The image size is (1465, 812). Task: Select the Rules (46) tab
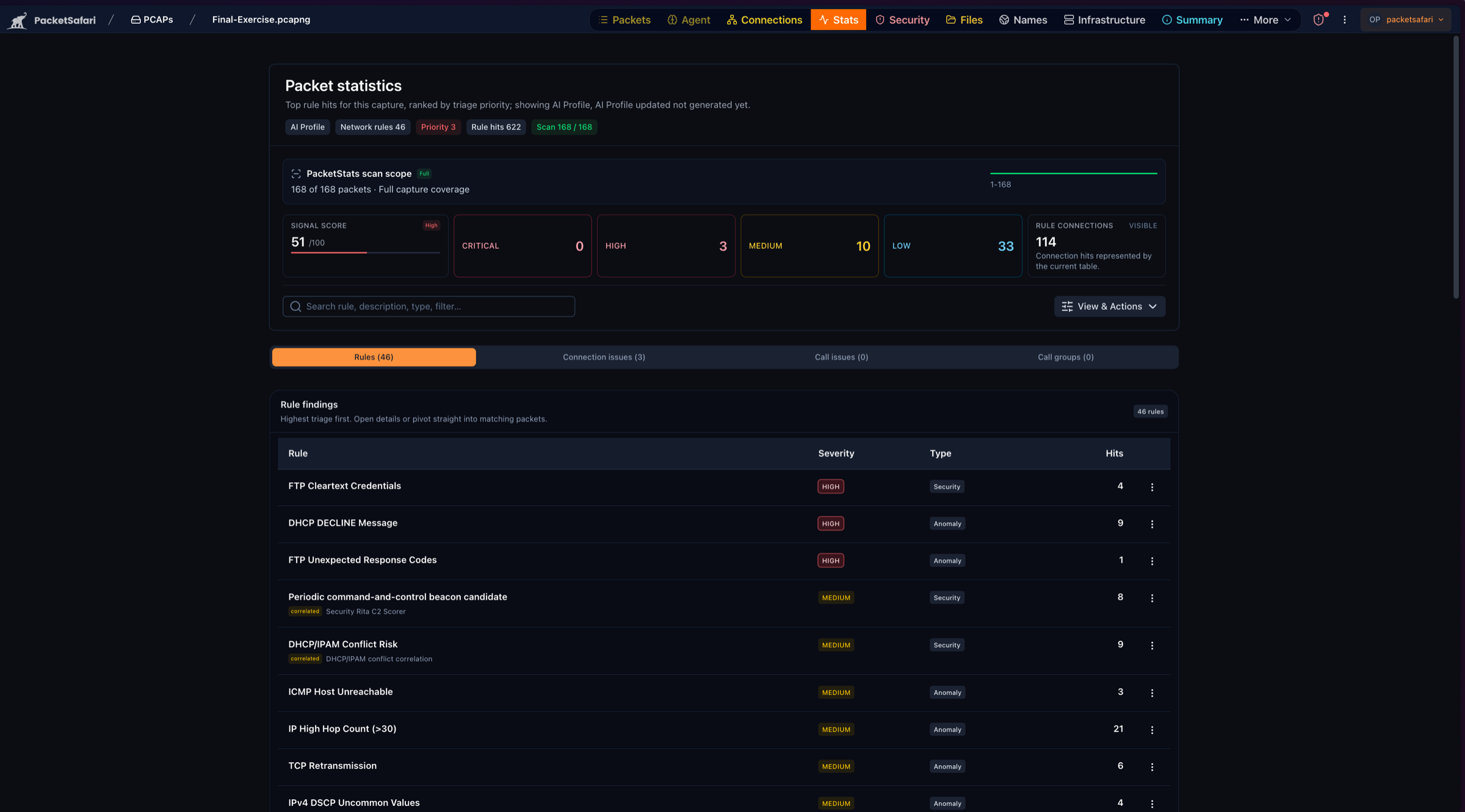click(x=374, y=357)
